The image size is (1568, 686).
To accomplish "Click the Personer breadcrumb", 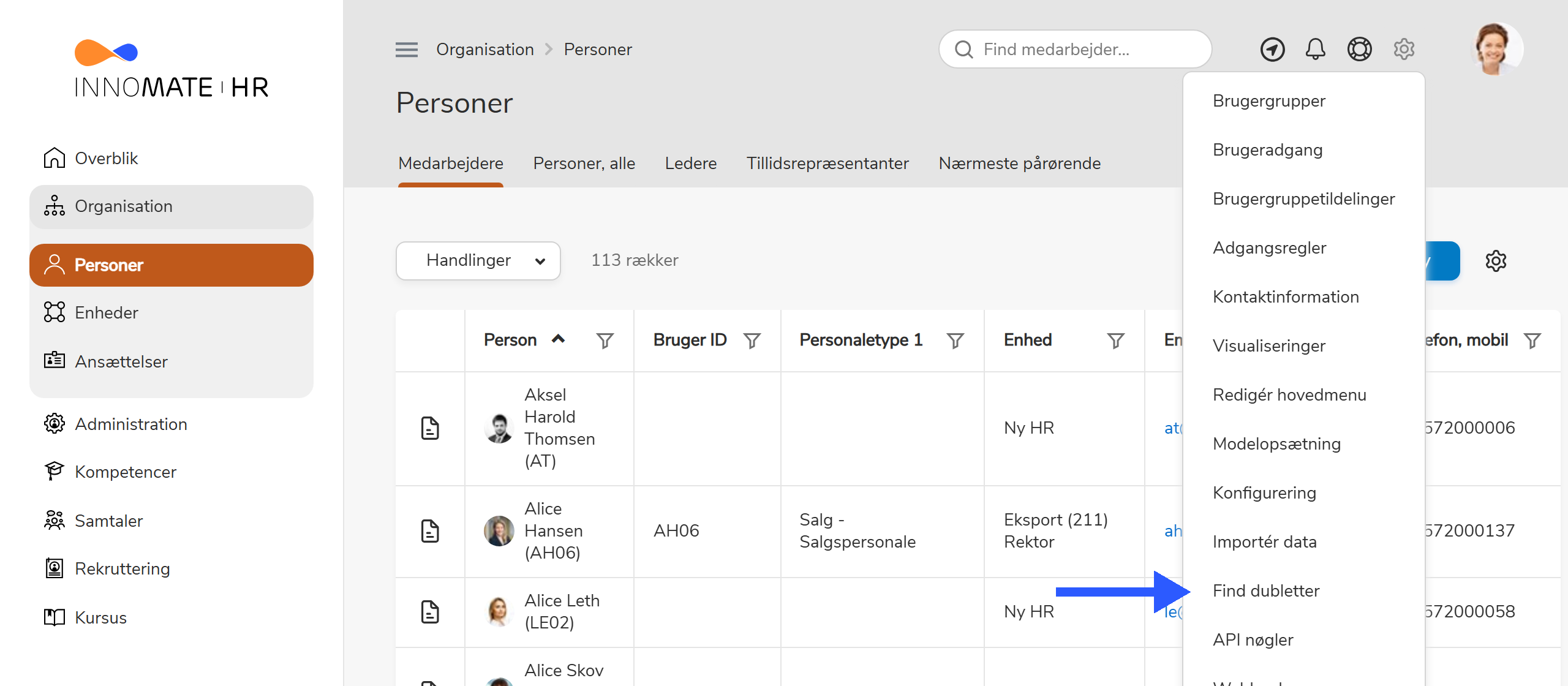I will tap(598, 50).
